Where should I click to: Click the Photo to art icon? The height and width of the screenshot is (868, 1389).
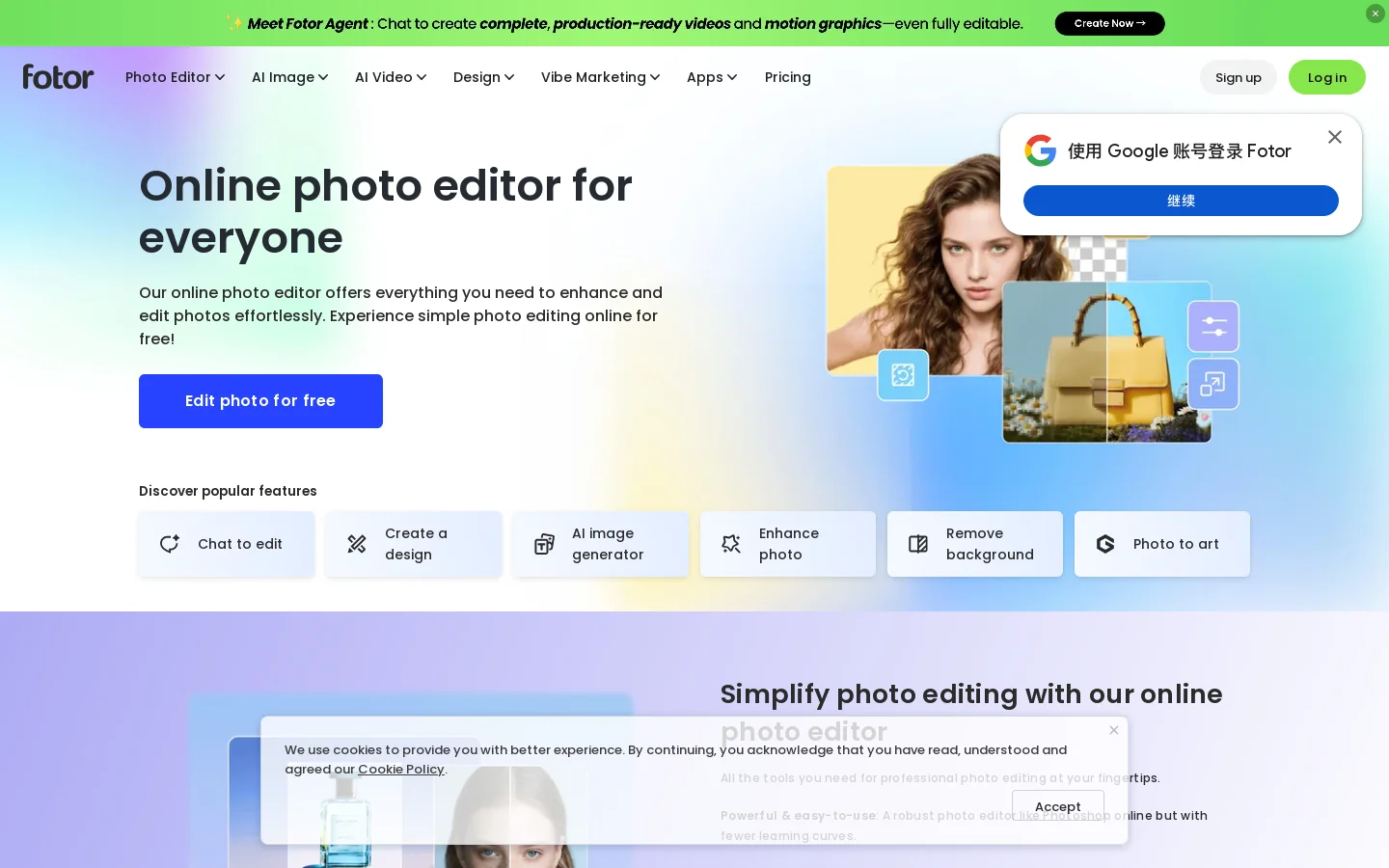[x=1105, y=544]
